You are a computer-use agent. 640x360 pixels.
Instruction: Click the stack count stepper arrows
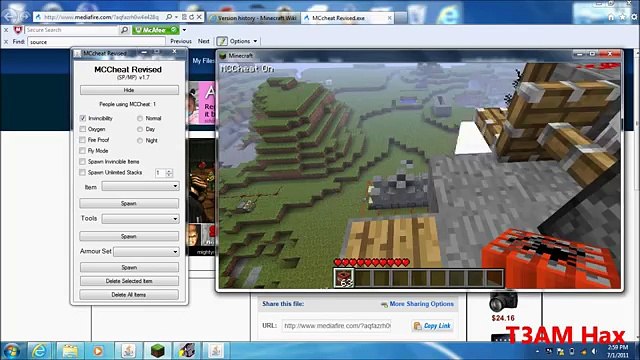[x=169, y=173]
